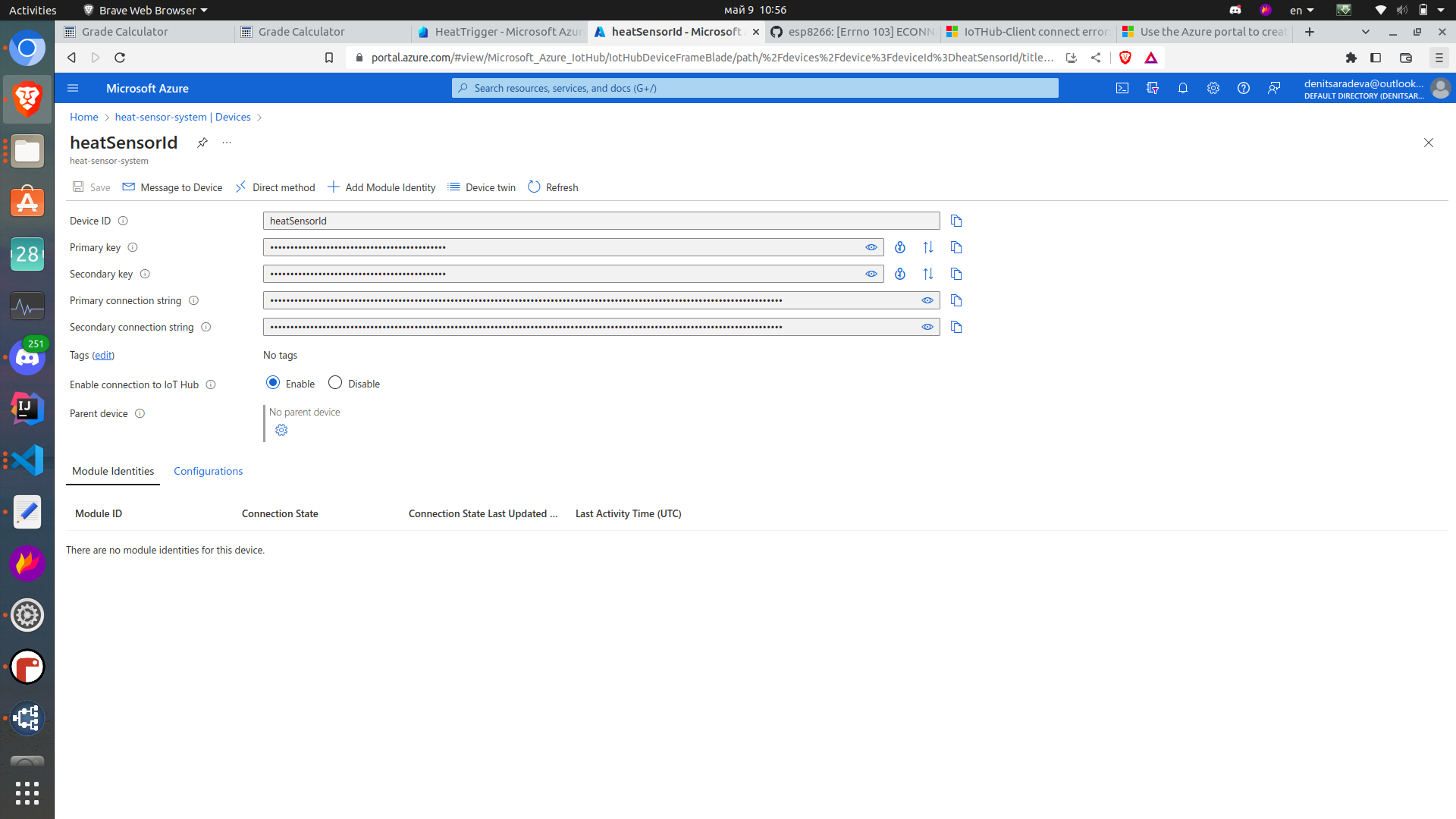This screenshot has height=819, width=1456.
Task: Open Directories and subscriptions filter
Action: tap(1153, 88)
